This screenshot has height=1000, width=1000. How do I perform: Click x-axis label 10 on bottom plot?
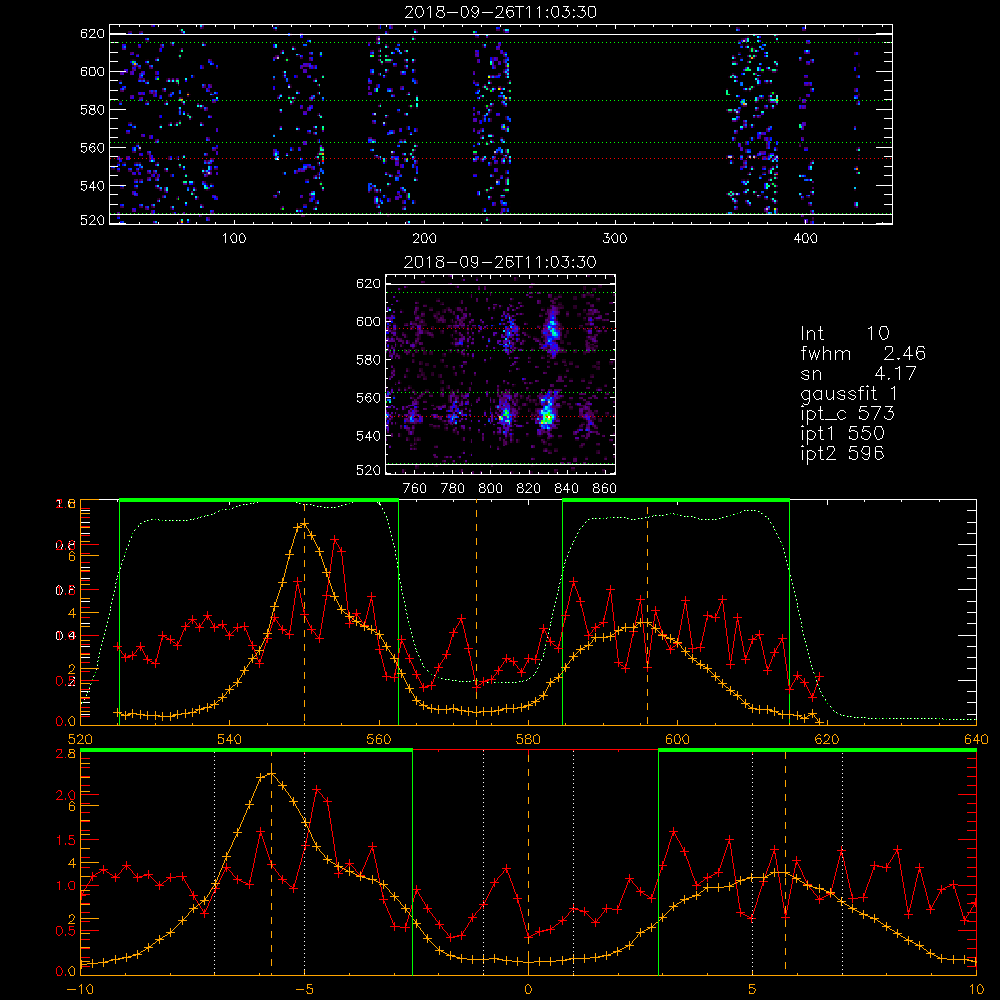976,989
